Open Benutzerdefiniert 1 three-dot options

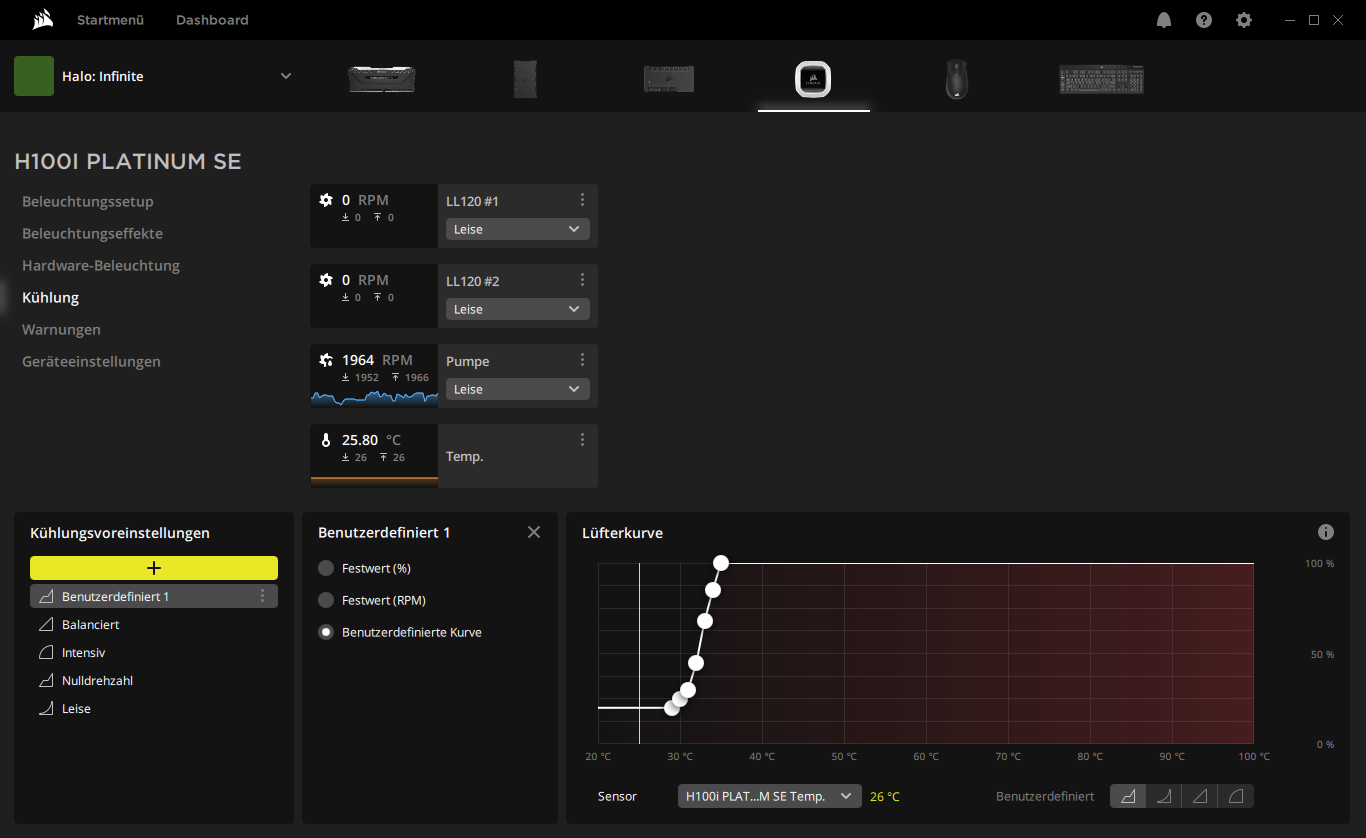point(263,596)
